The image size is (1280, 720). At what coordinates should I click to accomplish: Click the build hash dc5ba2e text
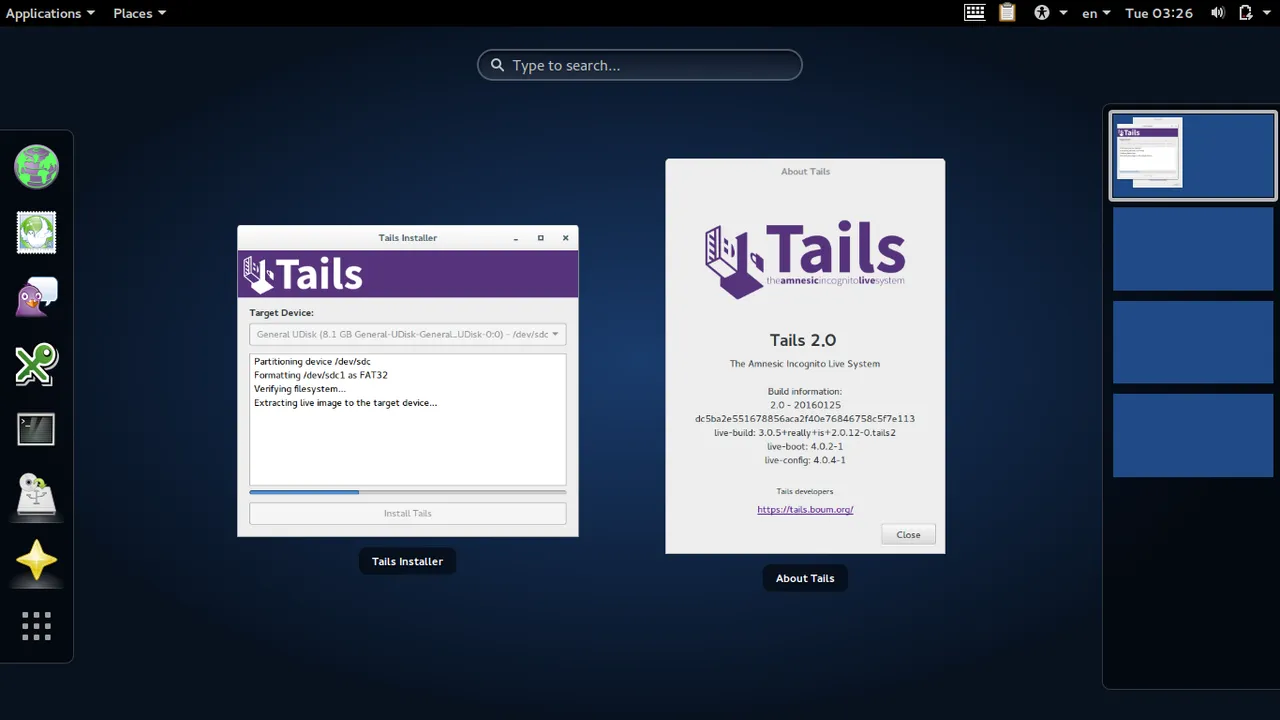click(805, 419)
